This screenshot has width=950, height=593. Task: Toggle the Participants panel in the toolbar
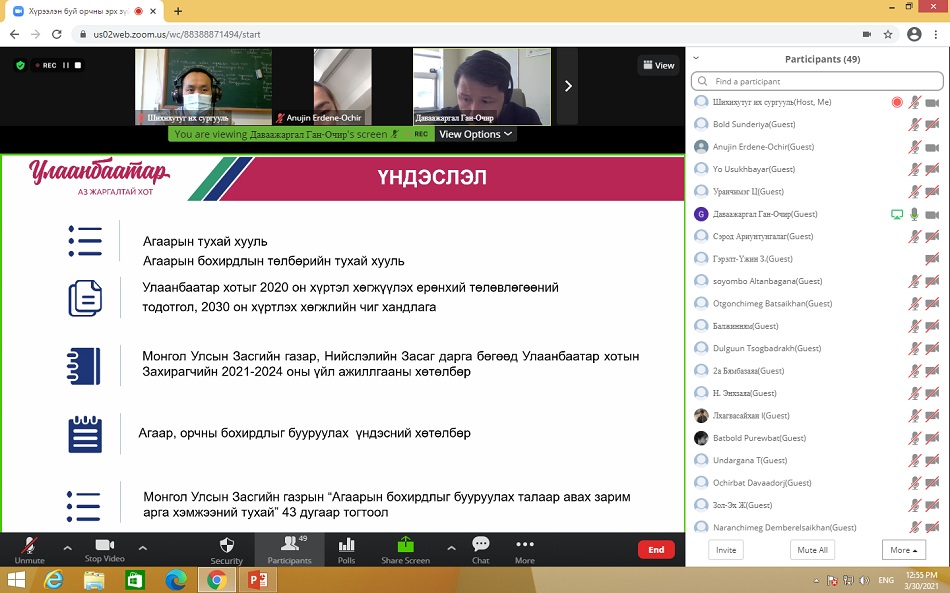(x=288, y=545)
